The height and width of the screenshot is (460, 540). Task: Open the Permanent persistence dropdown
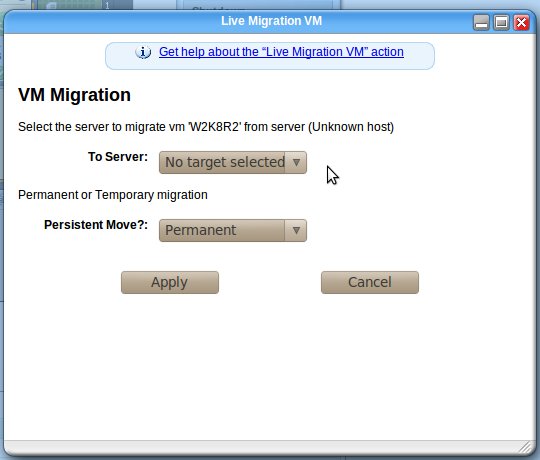coord(232,230)
